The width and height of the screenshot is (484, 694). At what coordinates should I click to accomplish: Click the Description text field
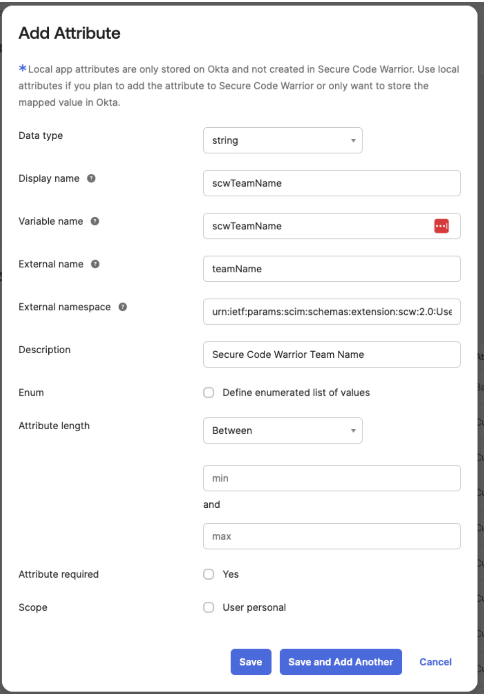332,355
